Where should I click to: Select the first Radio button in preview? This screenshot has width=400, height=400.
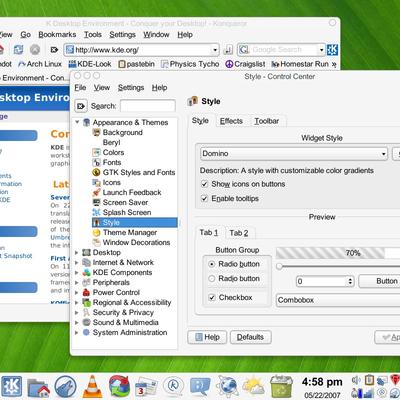click(211, 264)
